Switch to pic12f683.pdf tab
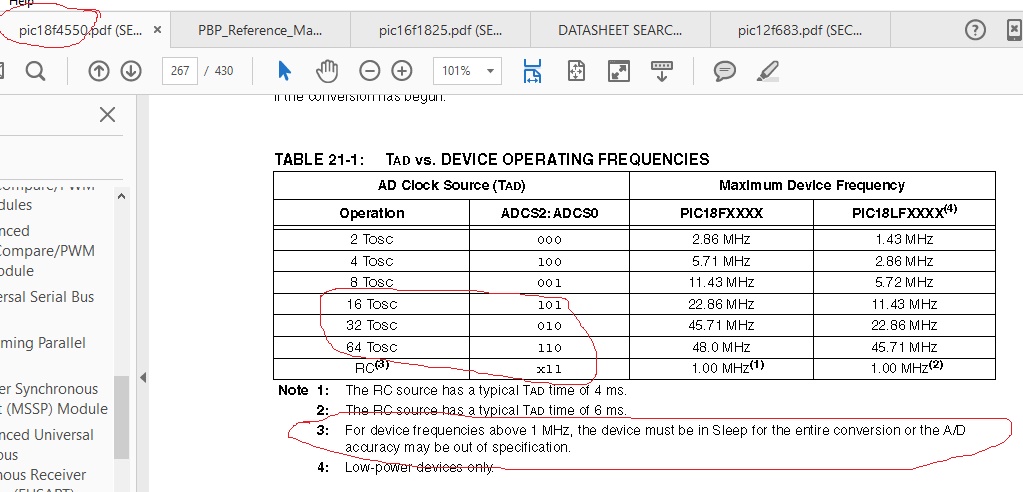1023x492 pixels. 800,30
